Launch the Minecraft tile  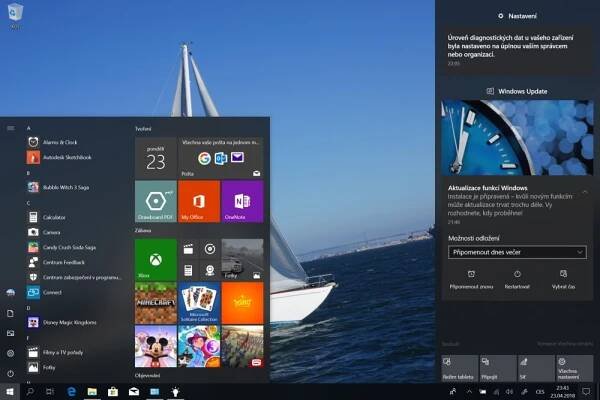tap(155, 302)
